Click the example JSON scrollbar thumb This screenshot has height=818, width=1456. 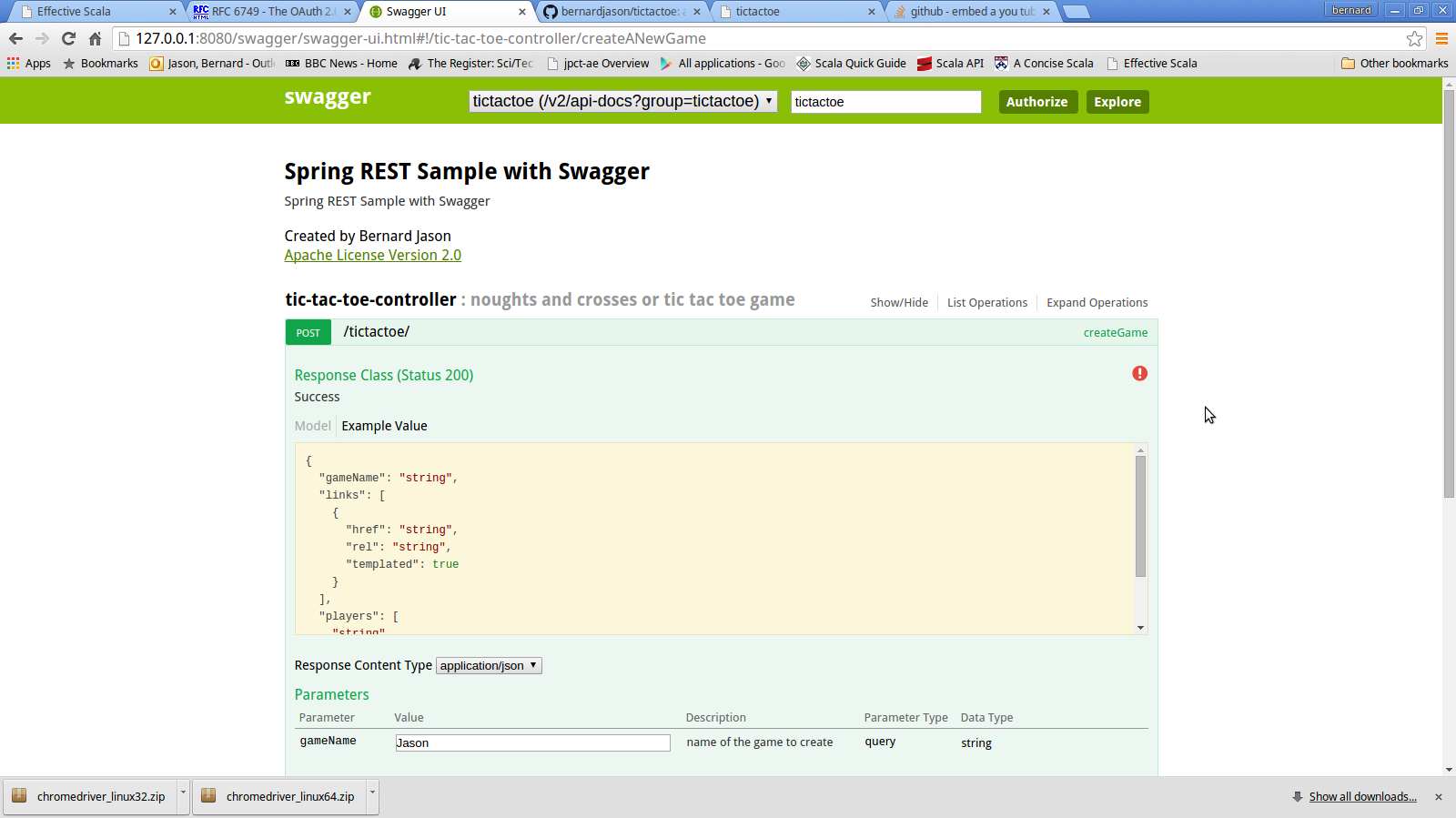1140,516
